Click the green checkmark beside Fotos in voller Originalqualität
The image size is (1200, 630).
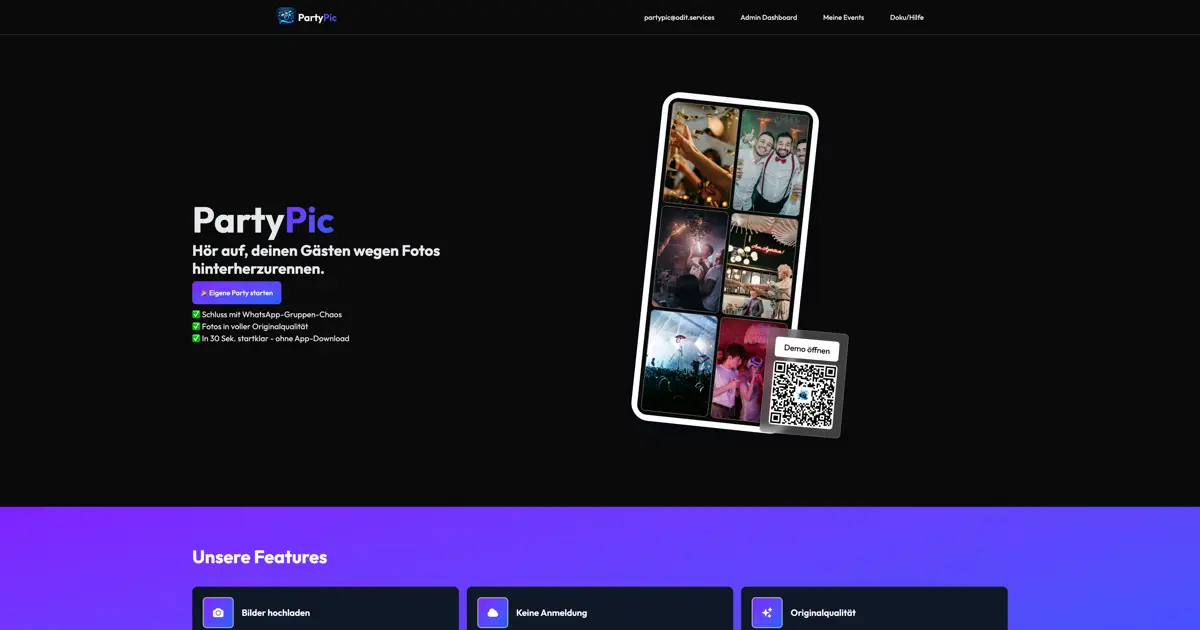pos(196,326)
